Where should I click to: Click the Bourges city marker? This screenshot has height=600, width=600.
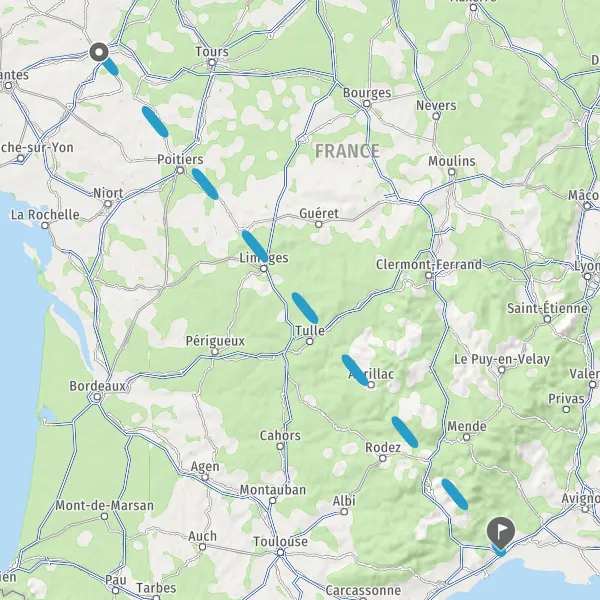pos(367,103)
